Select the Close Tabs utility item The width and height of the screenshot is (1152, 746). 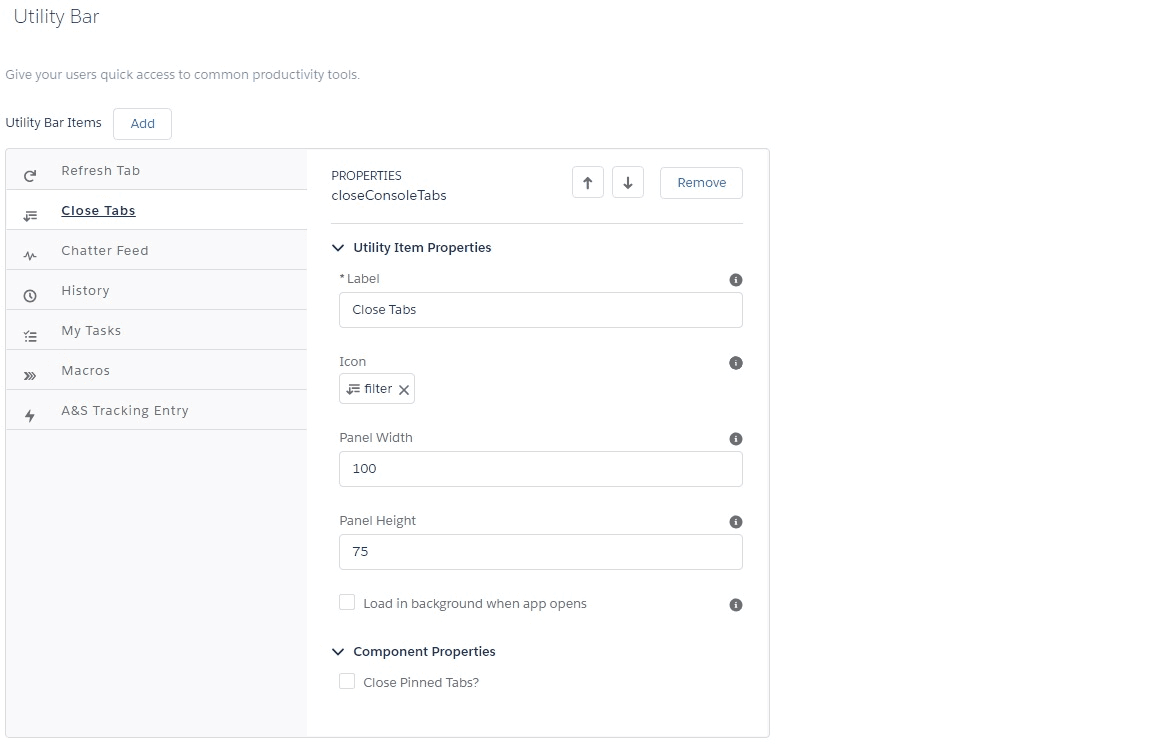[x=156, y=210]
